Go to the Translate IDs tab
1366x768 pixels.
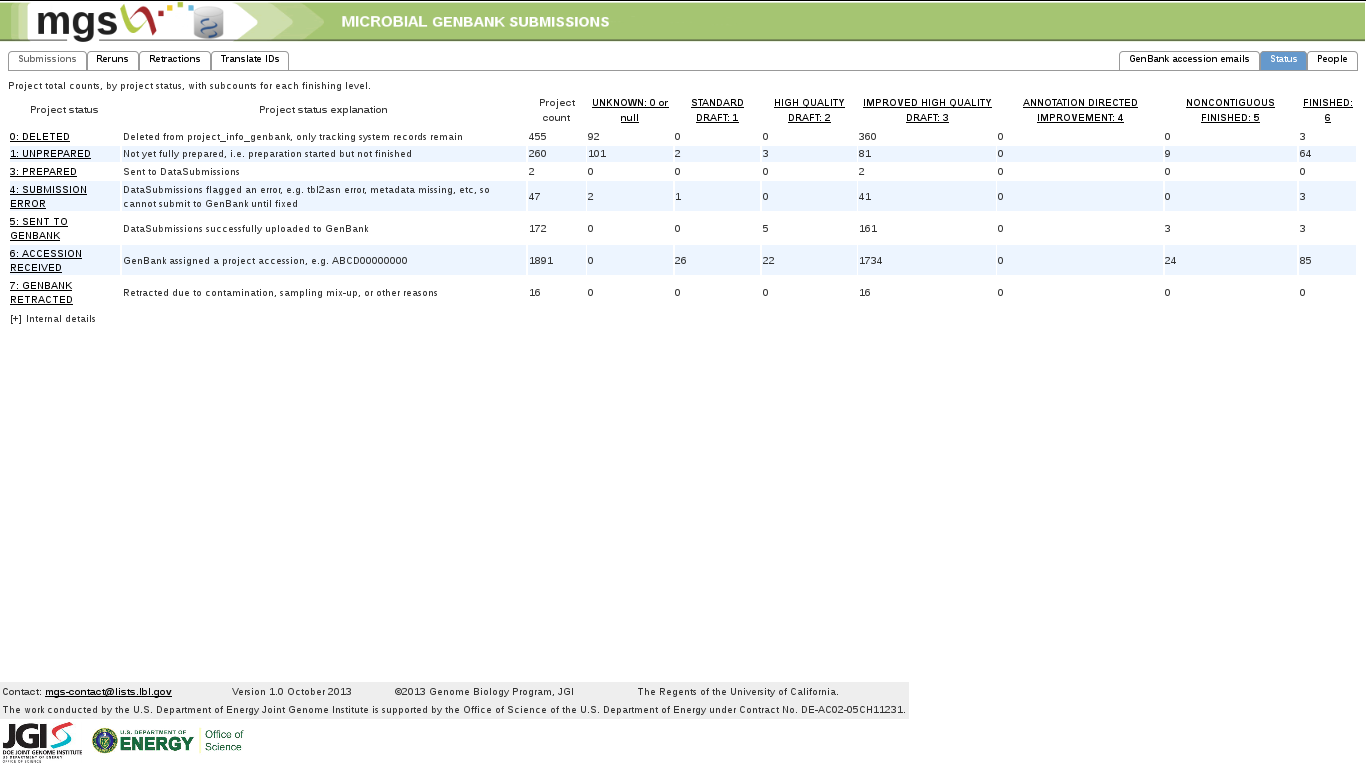250,60
